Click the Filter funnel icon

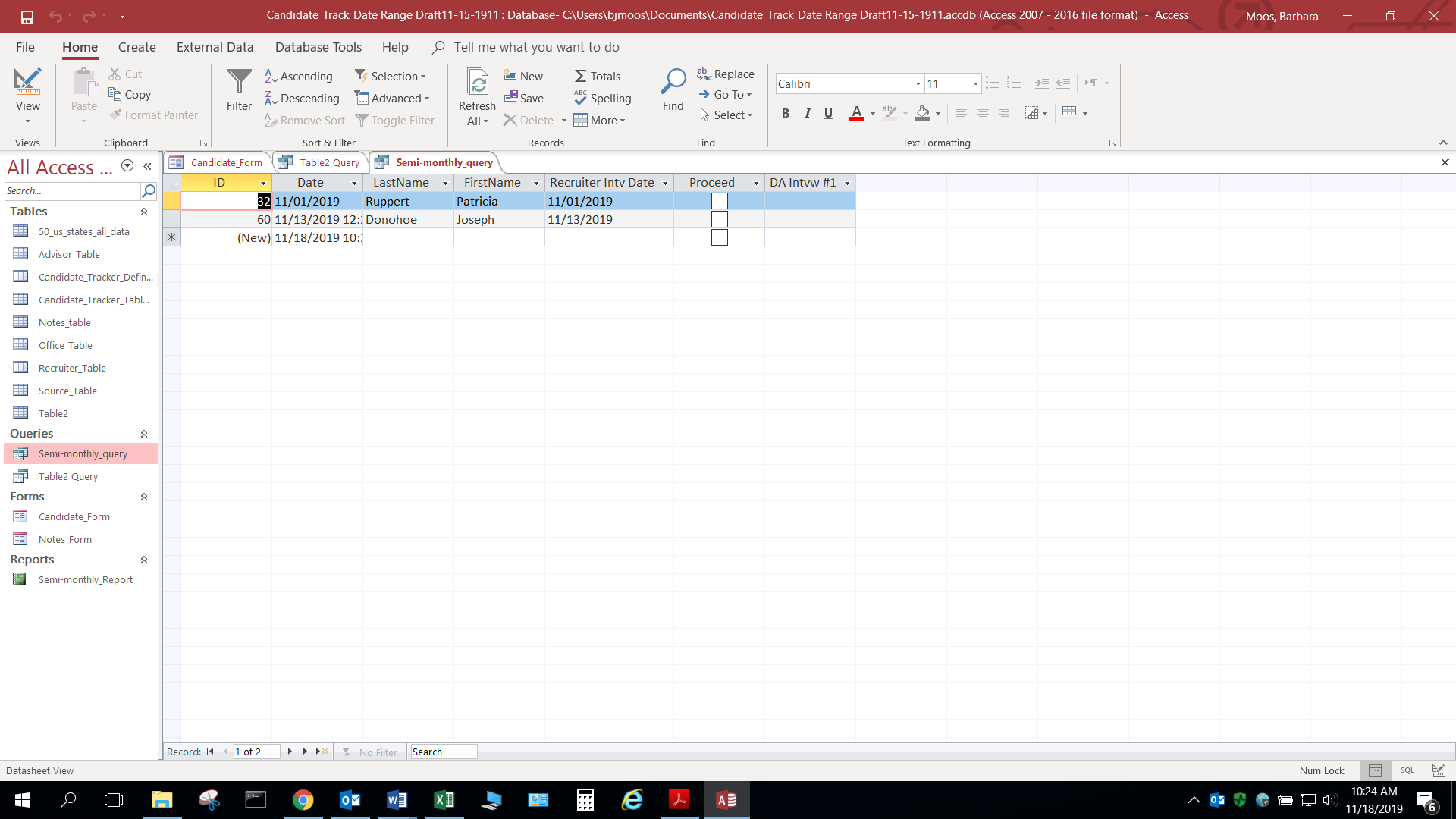(x=239, y=82)
